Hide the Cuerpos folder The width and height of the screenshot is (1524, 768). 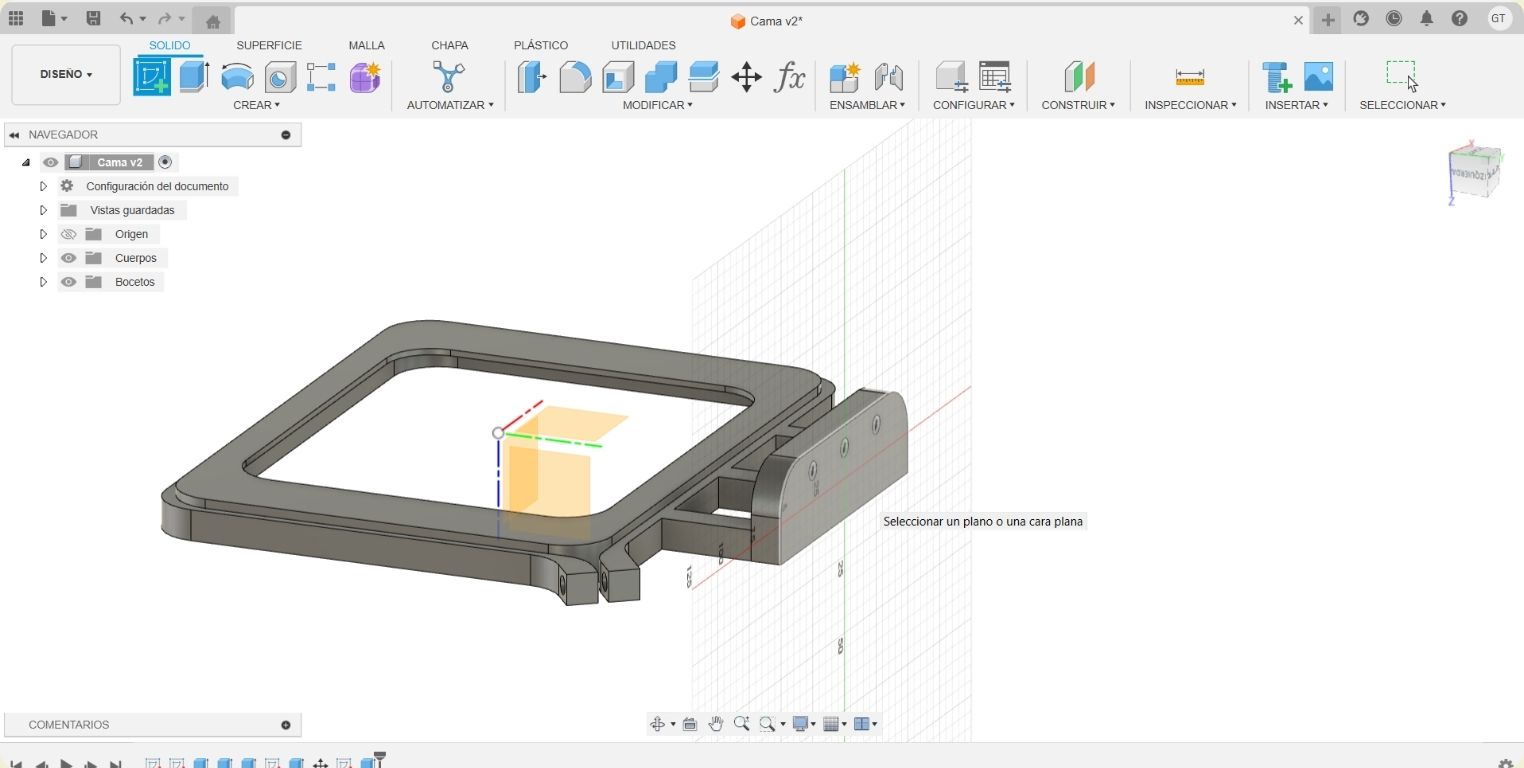tap(68, 258)
